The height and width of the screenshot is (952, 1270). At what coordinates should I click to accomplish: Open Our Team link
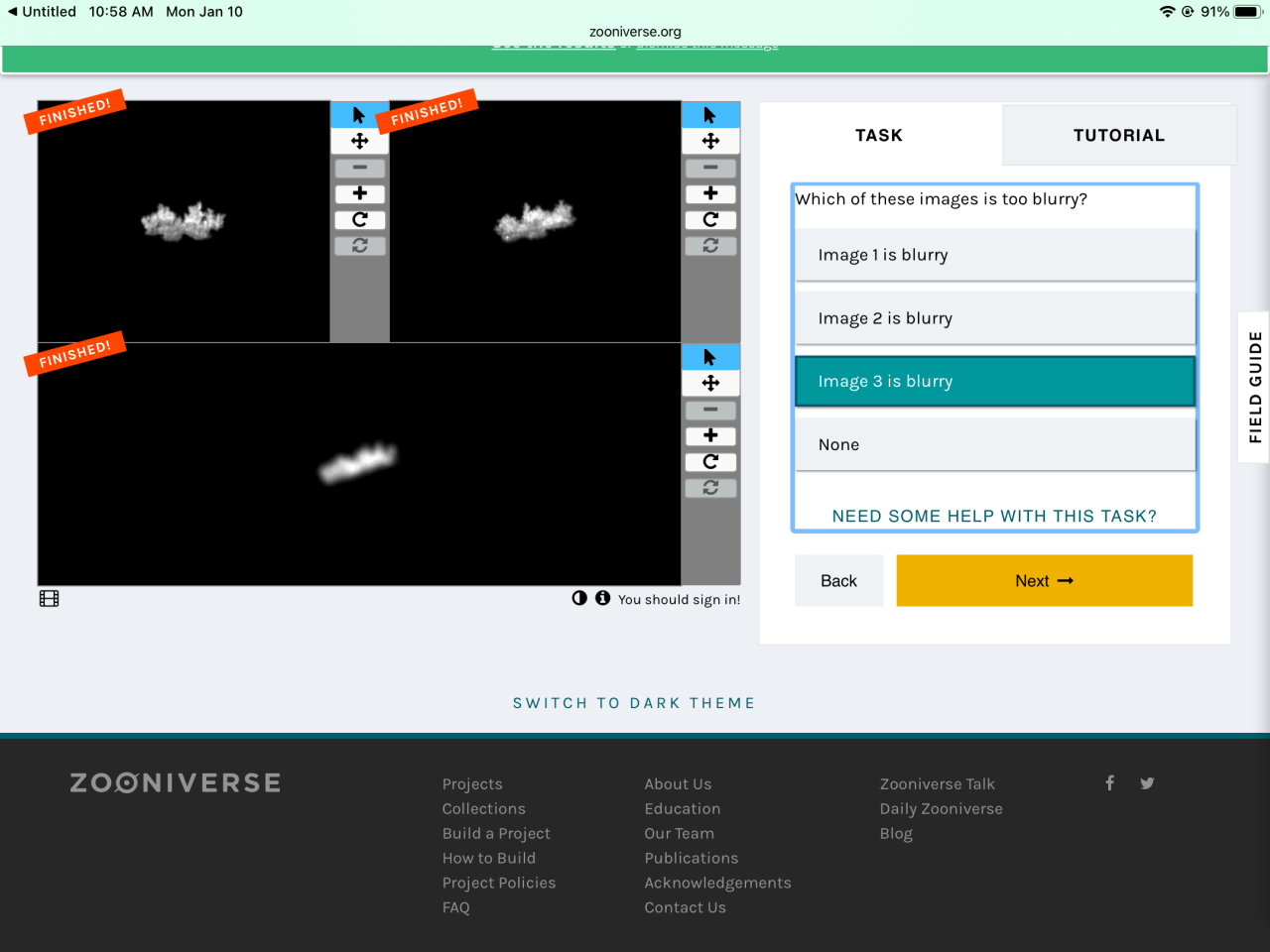click(680, 834)
